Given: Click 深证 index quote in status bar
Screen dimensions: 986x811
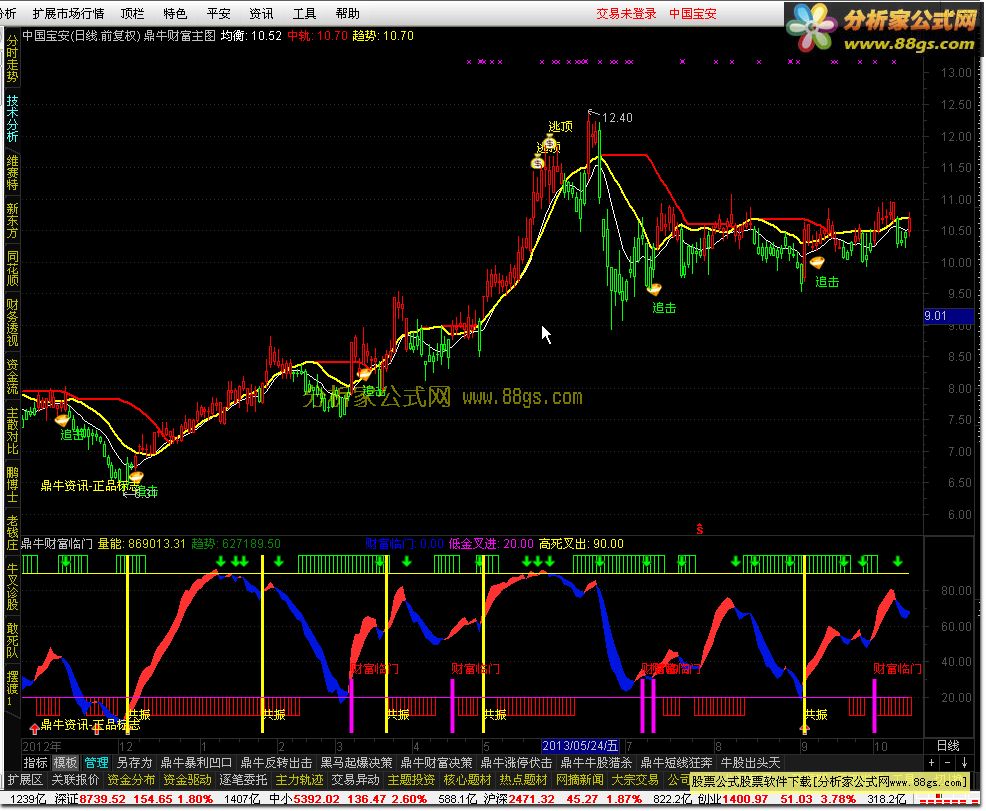Looking at the screenshot, I should 135,799.
